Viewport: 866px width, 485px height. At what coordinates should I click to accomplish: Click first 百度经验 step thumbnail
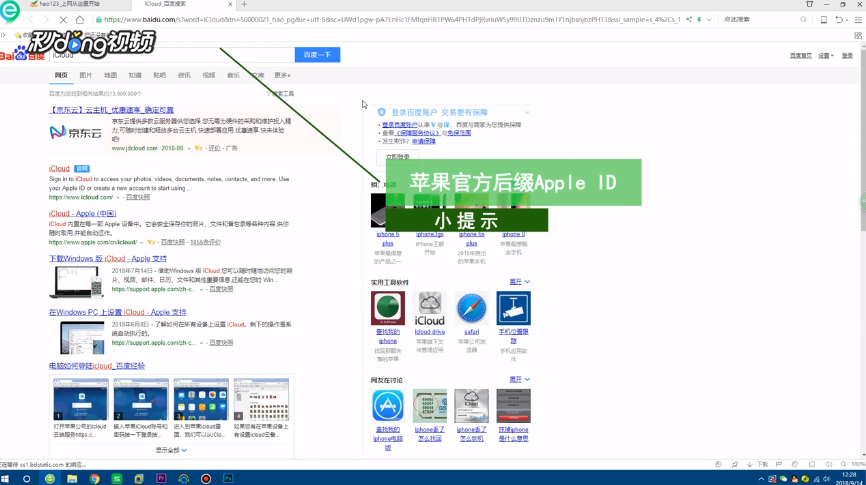[x=81, y=399]
